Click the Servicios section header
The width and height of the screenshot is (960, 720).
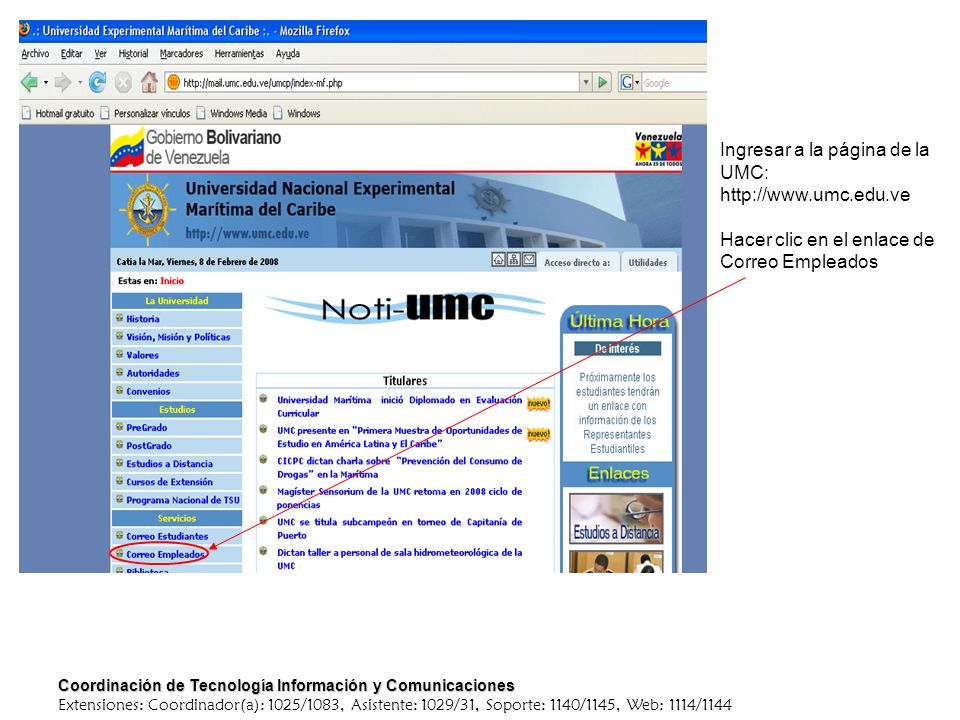tap(177, 519)
